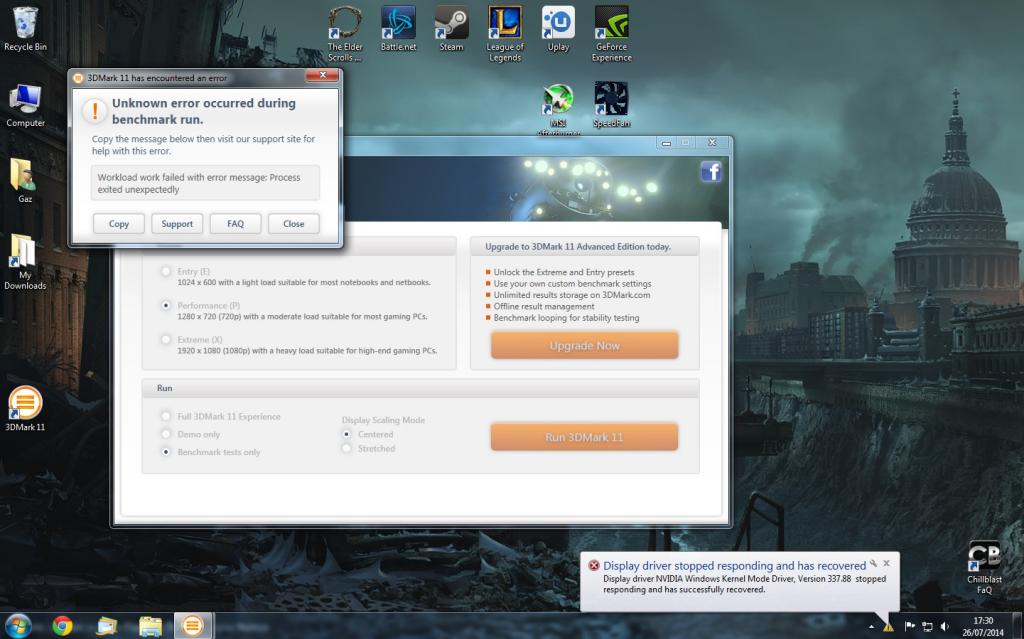Dismiss the display driver notification balloon

point(886,563)
